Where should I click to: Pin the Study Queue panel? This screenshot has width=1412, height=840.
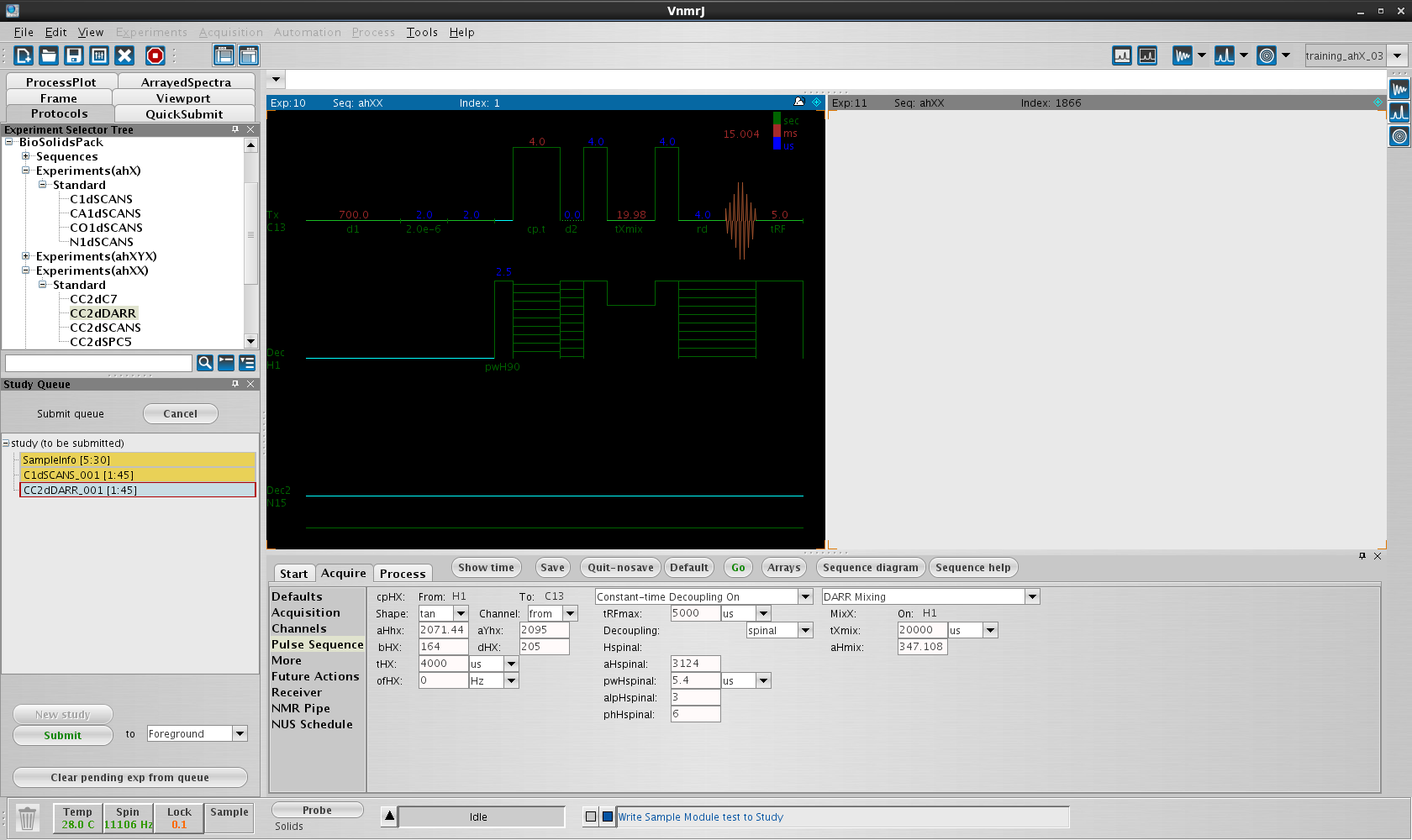(x=235, y=384)
